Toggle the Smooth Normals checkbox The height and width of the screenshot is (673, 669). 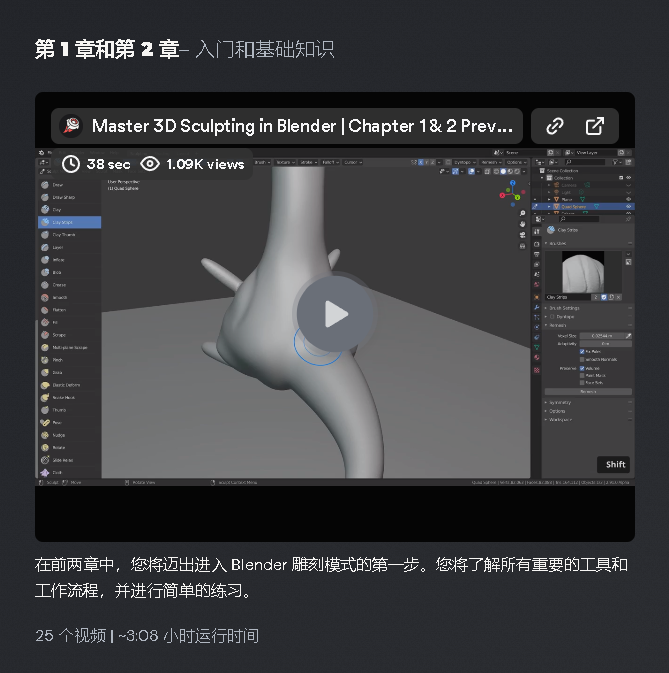pyautogui.click(x=582, y=359)
